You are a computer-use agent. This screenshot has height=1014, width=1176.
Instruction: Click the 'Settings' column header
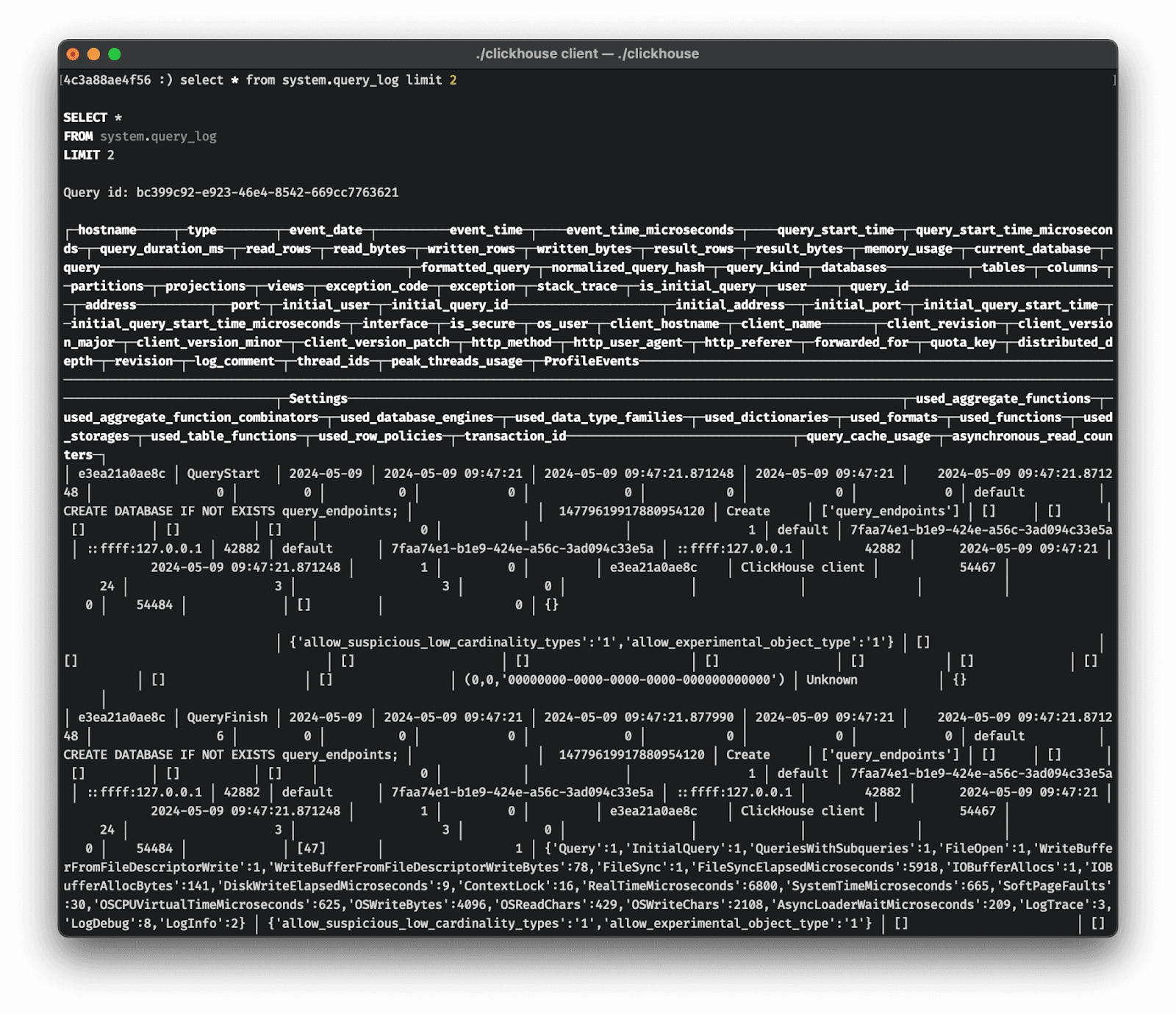(x=318, y=399)
